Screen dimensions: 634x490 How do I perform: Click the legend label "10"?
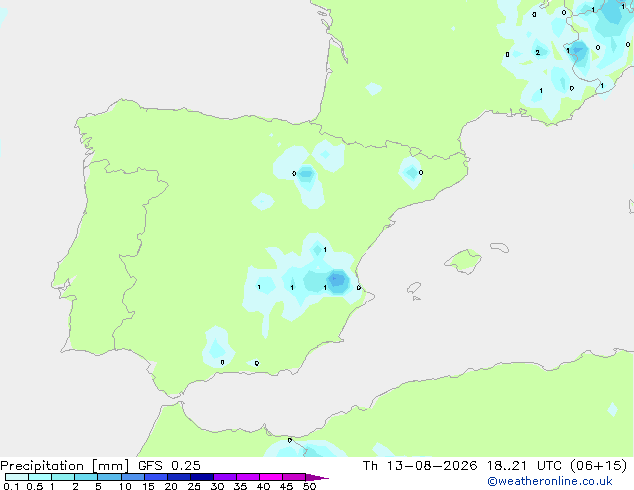pyautogui.click(x=125, y=486)
